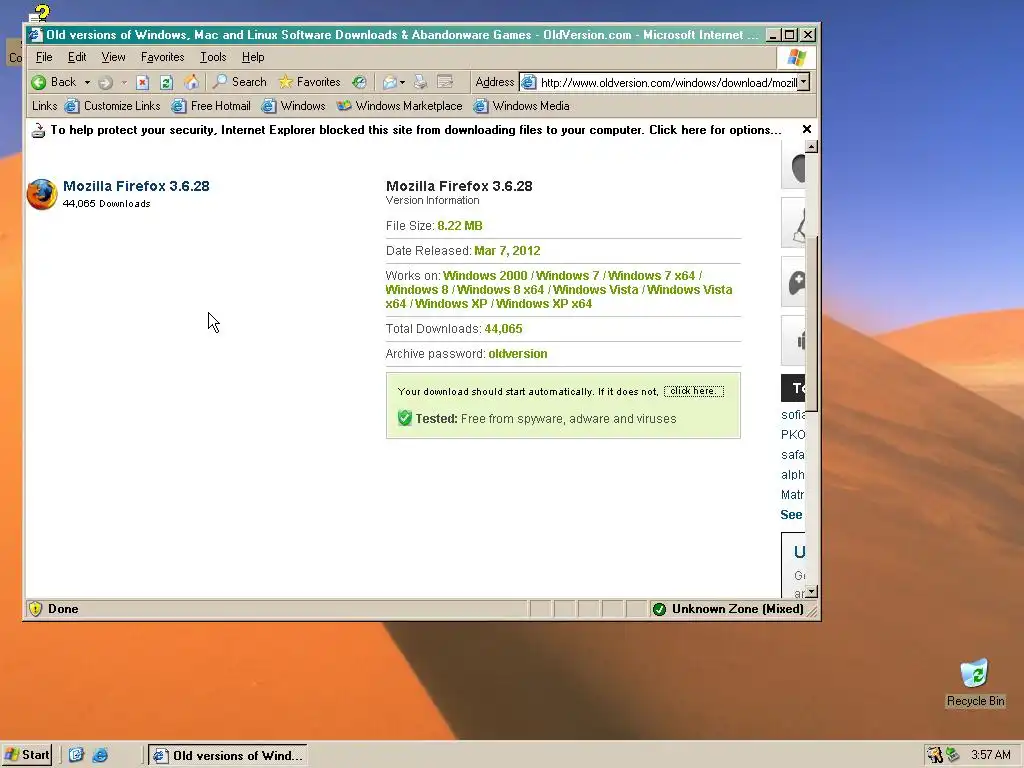
Task: Open the Favorites menu
Action: [x=162, y=57]
